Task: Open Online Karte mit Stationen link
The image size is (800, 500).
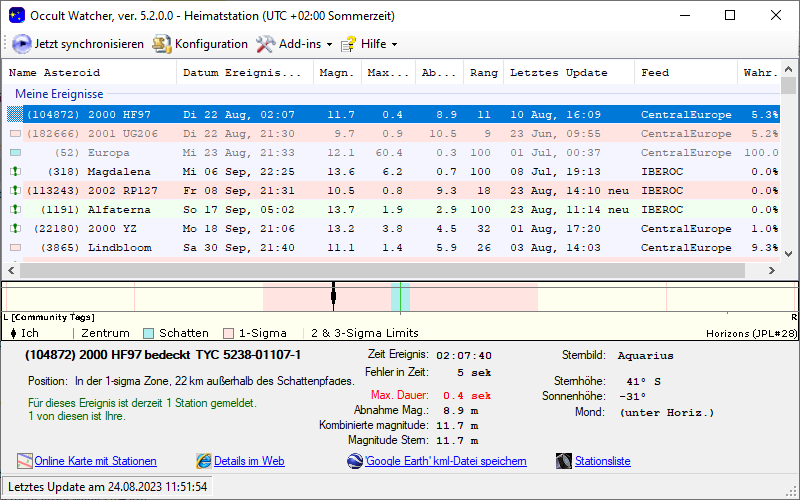Action: [95, 461]
